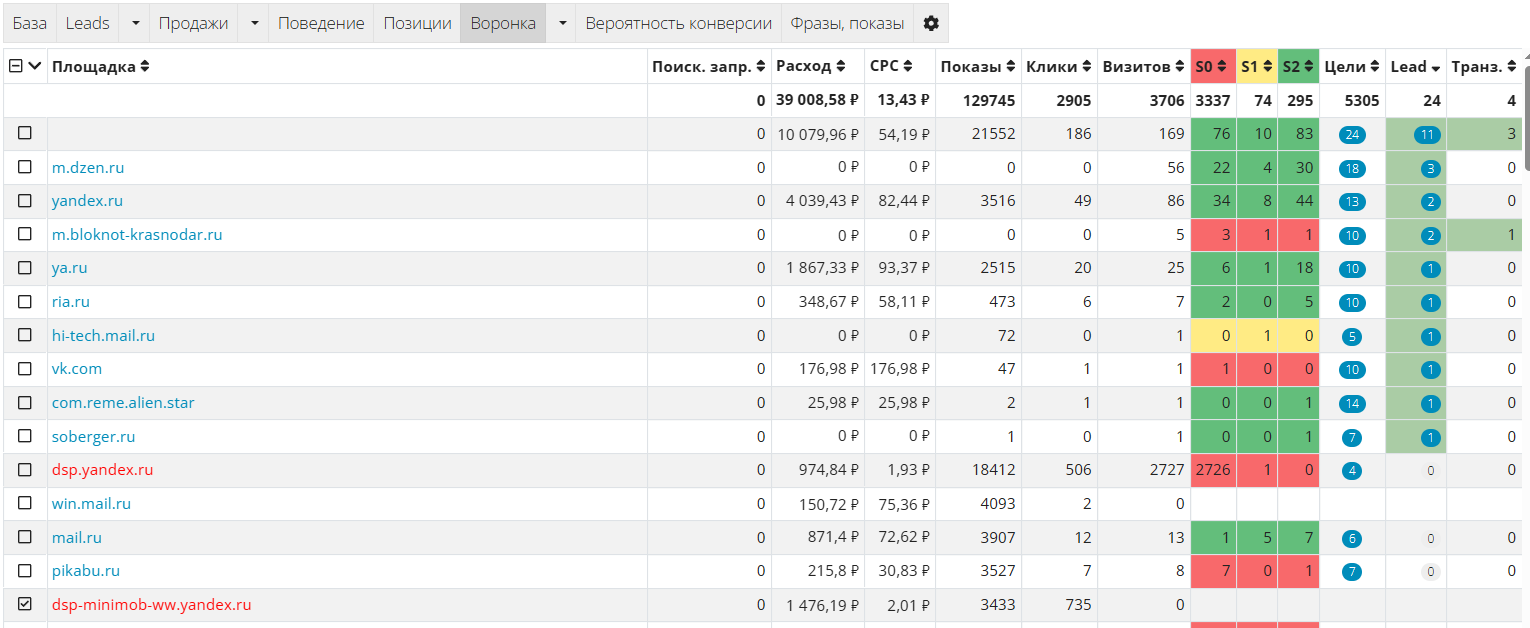Viewport: 1530px width, 628px height.
Task: Tick the checkbox next to mail.ru
Action: 25,537
